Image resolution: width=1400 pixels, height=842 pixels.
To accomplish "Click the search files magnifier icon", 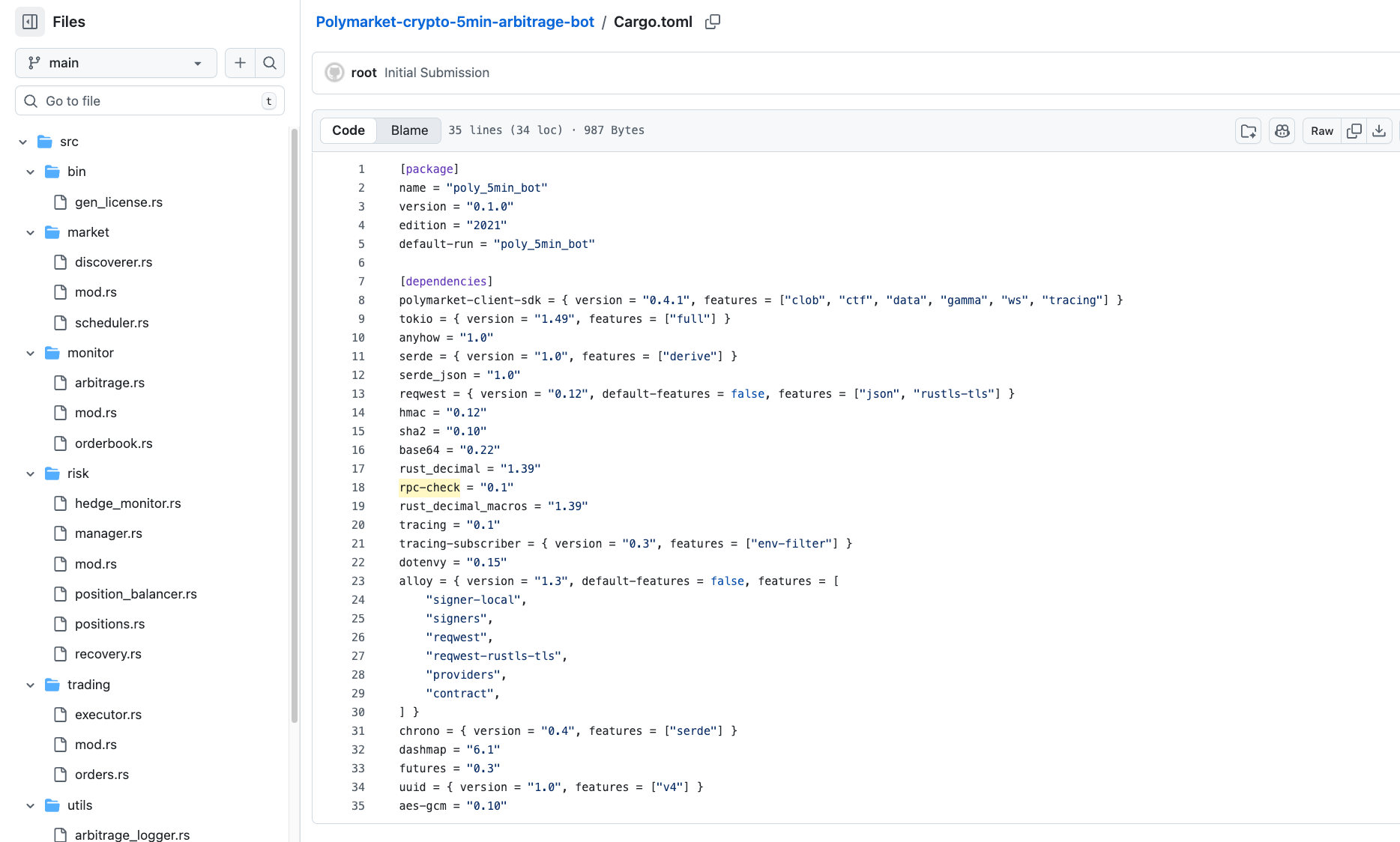I will coord(270,63).
